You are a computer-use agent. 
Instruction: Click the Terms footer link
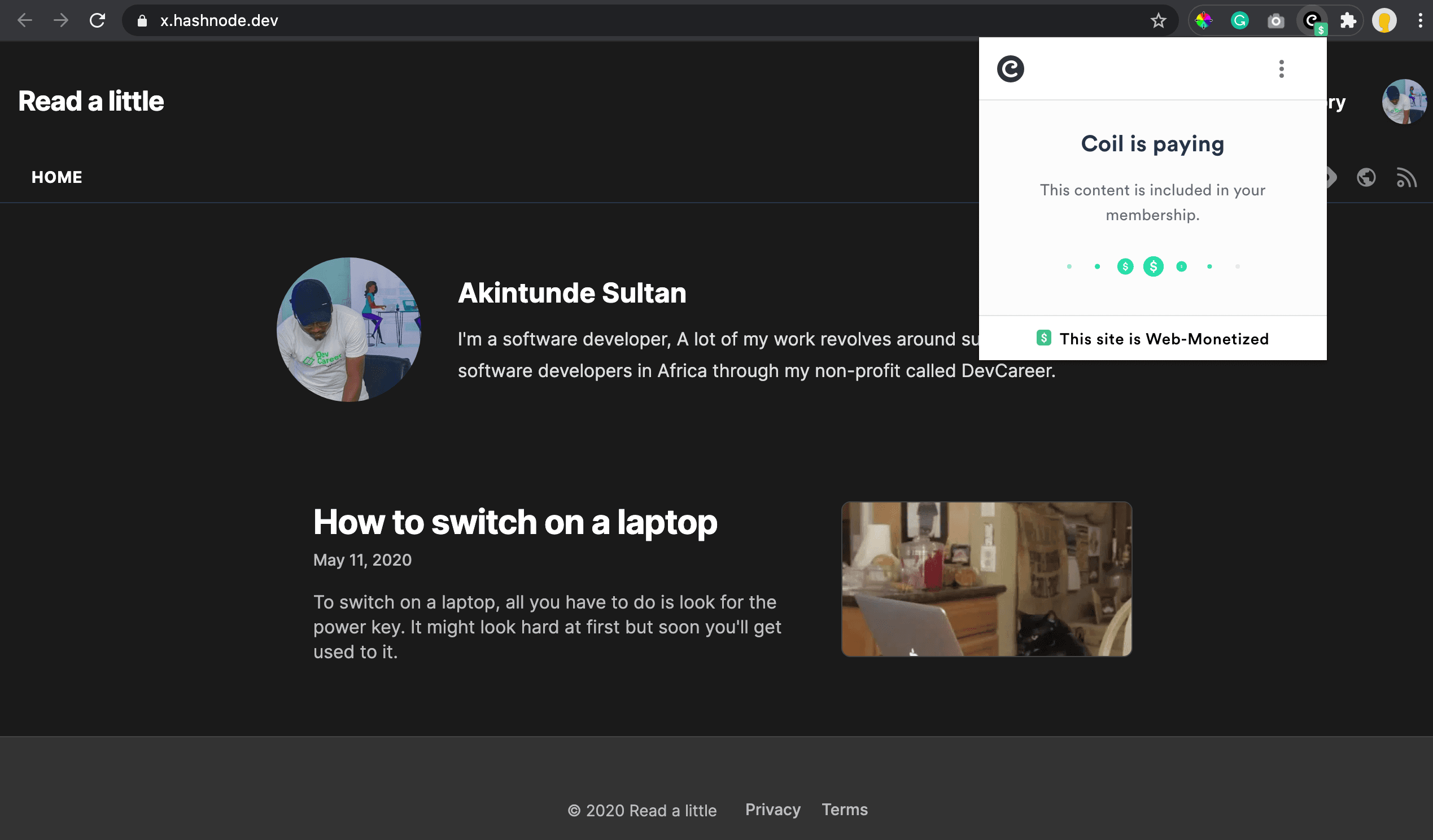845,810
